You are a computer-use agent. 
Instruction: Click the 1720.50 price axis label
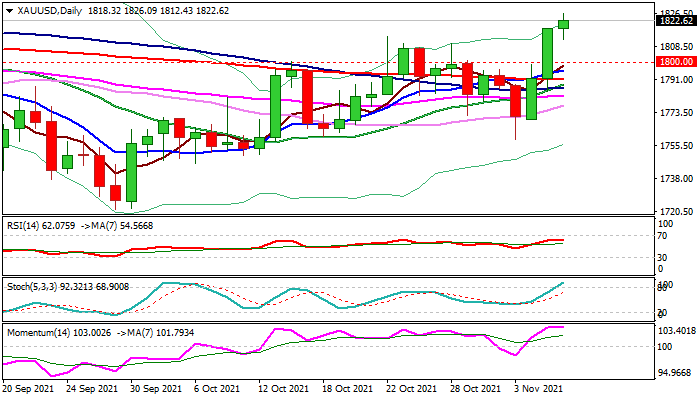pos(677,212)
